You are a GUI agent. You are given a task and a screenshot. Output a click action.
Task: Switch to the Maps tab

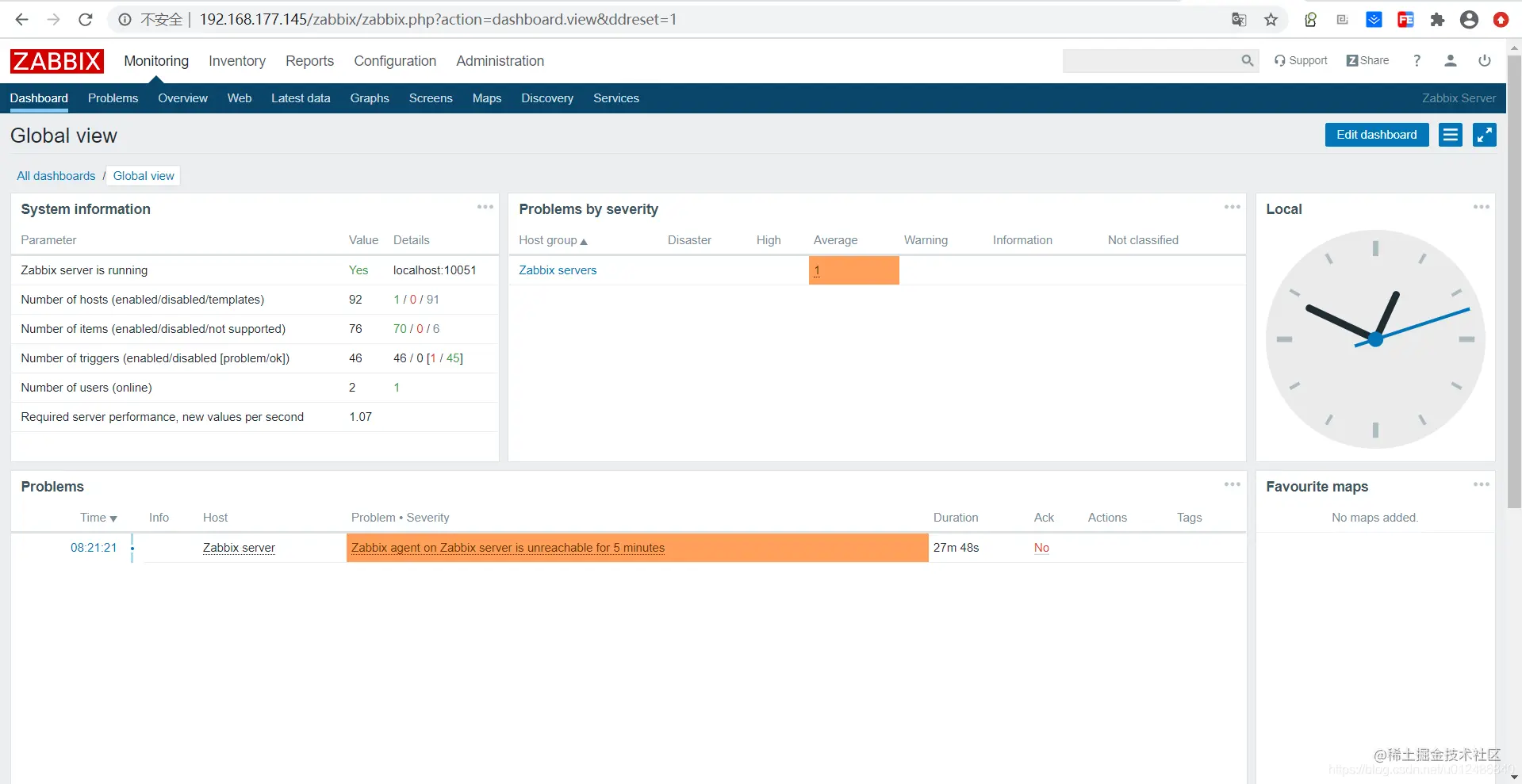pos(487,98)
